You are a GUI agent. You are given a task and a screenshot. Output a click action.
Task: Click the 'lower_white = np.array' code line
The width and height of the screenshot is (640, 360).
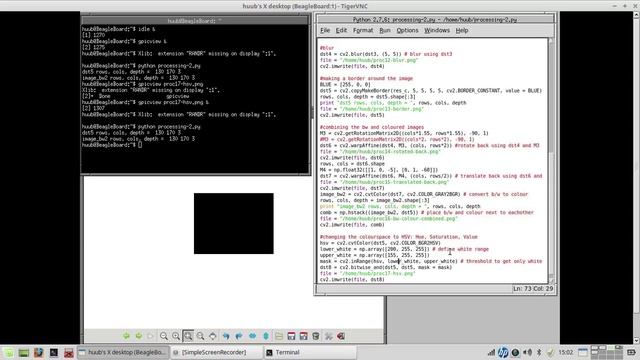(x=404, y=249)
